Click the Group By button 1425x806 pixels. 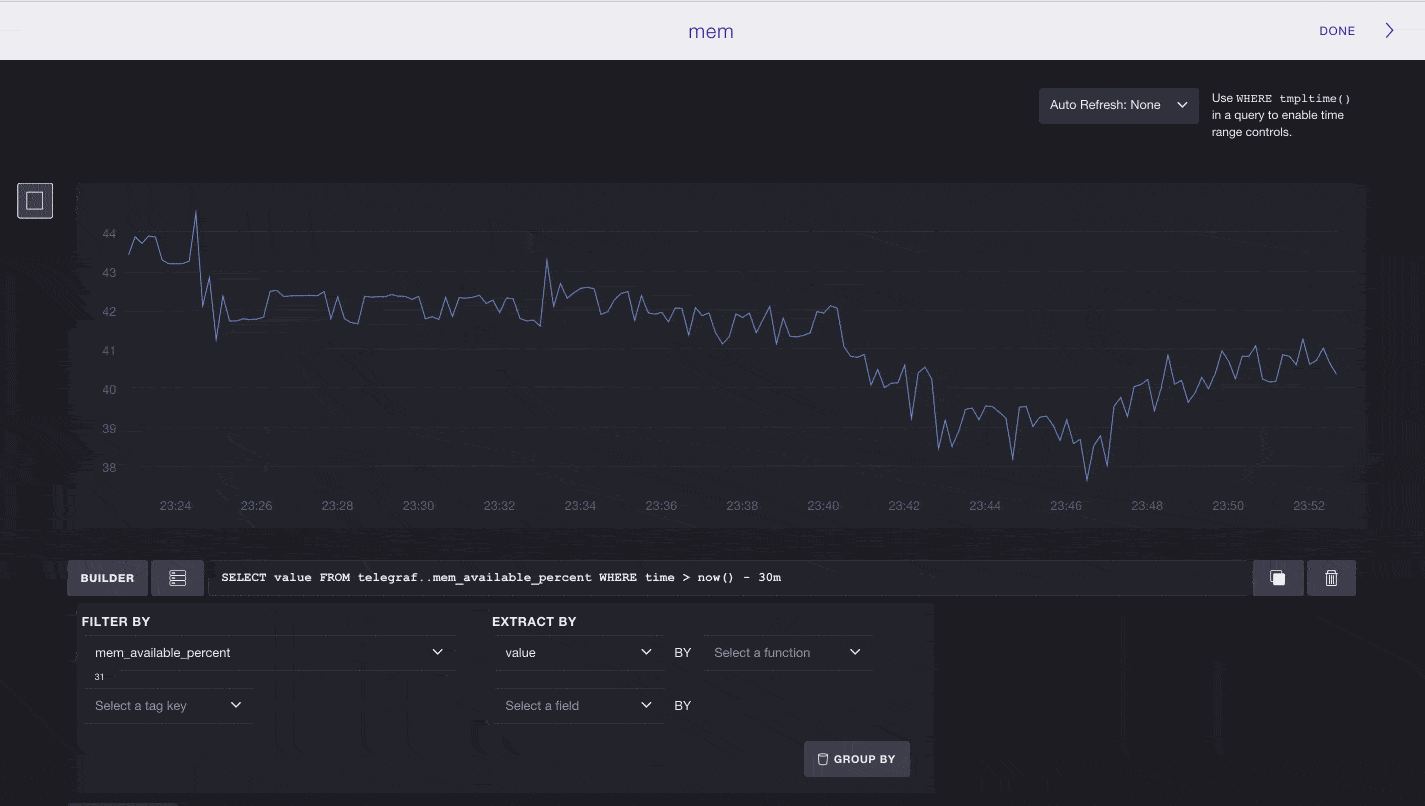[856, 759]
